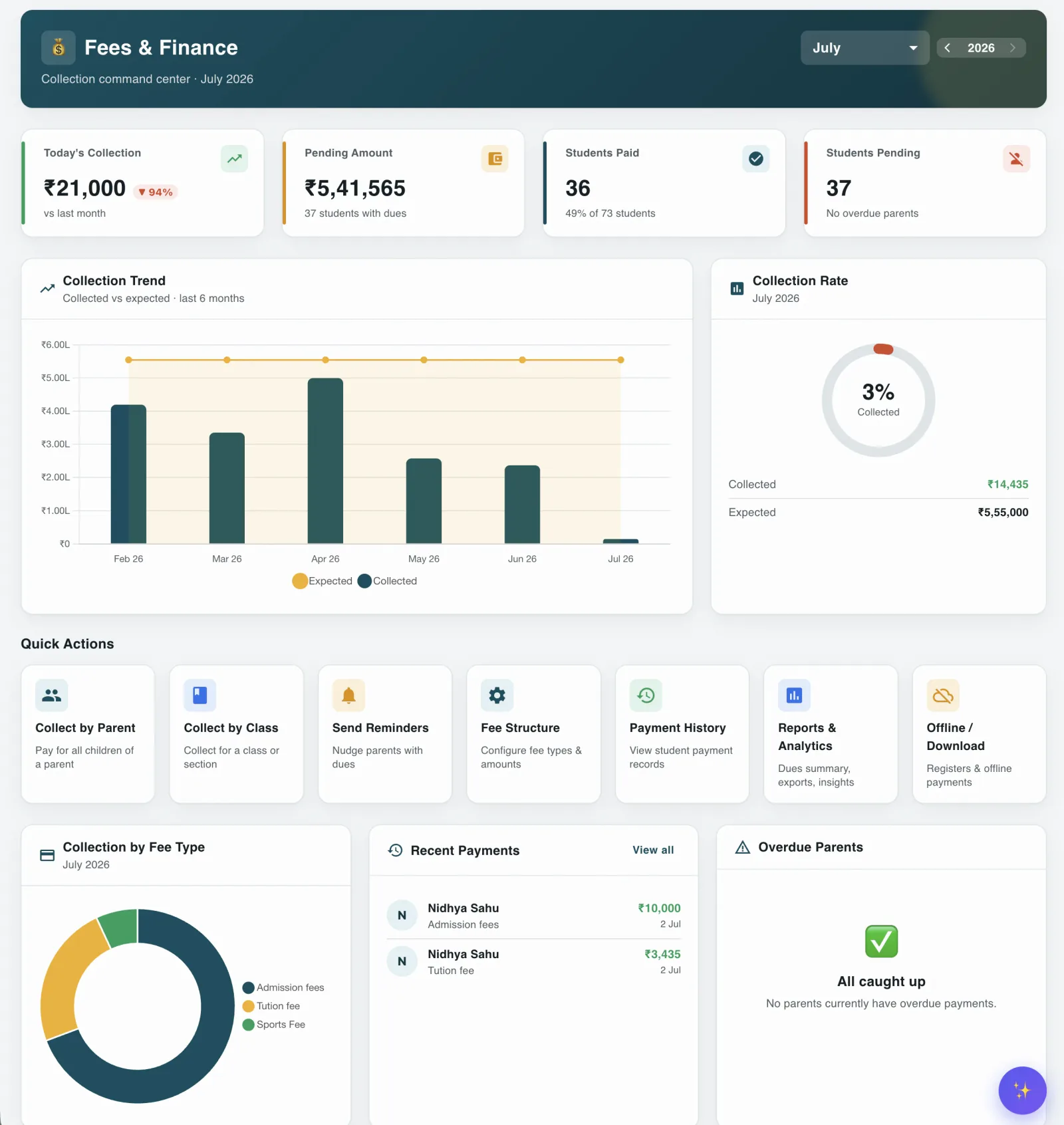Click the '37 students with dues' text
The image size is (1064, 1125).
tap(355, 213)
